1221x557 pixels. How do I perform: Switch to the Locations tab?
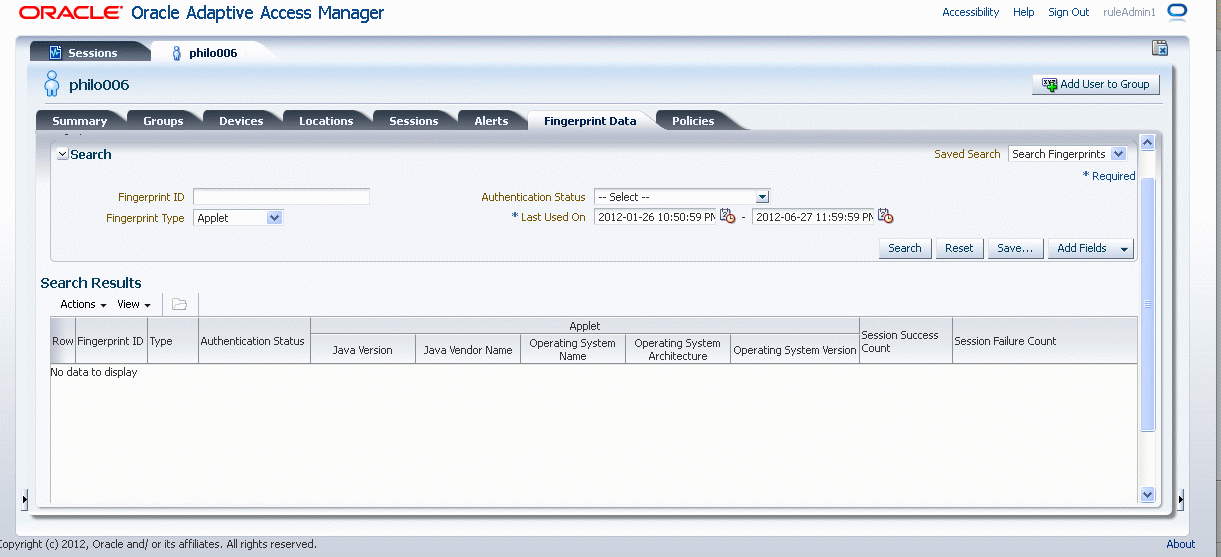point(326,121)
